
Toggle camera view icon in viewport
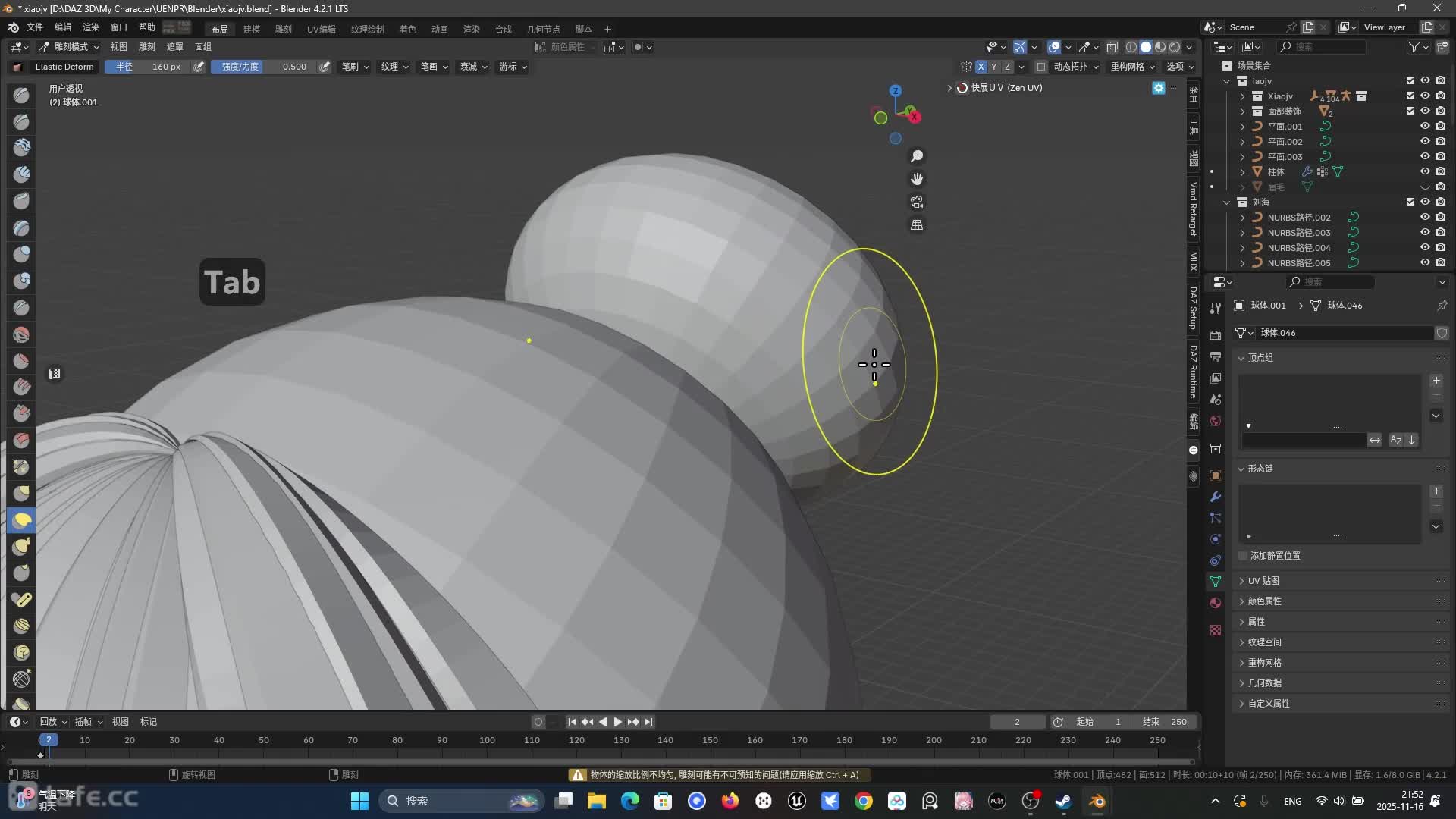917,202
